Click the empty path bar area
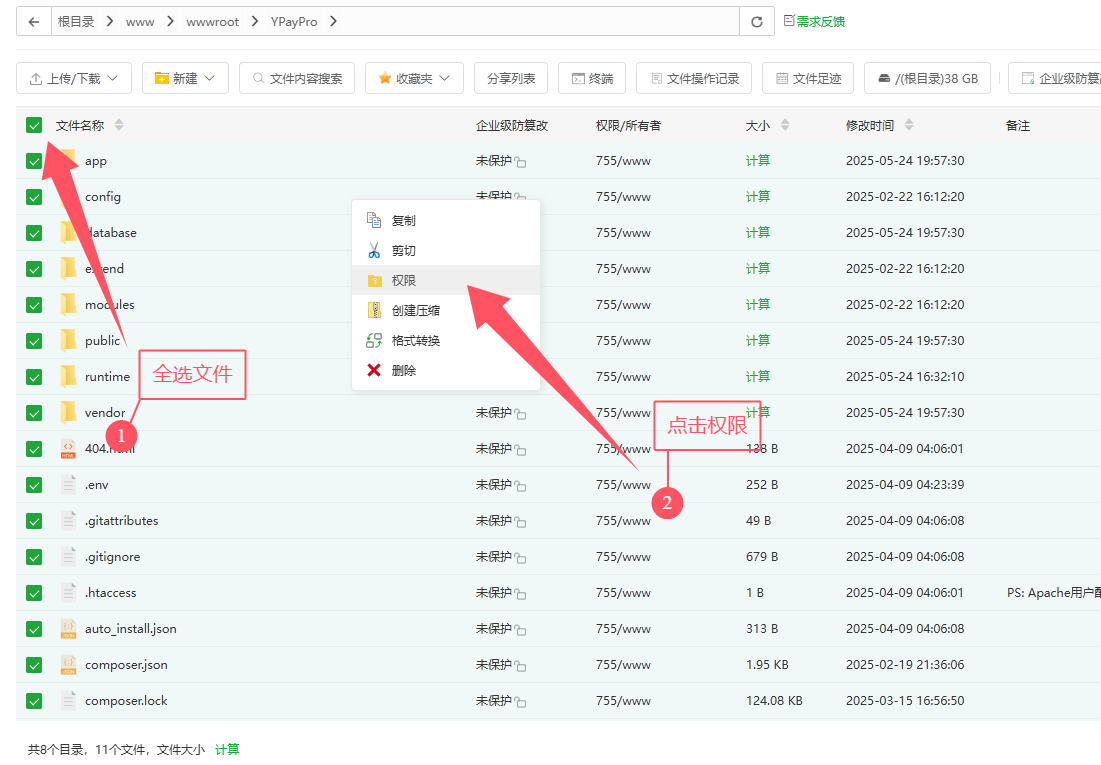Viewport: 1101px width, 765px height. 541,22
